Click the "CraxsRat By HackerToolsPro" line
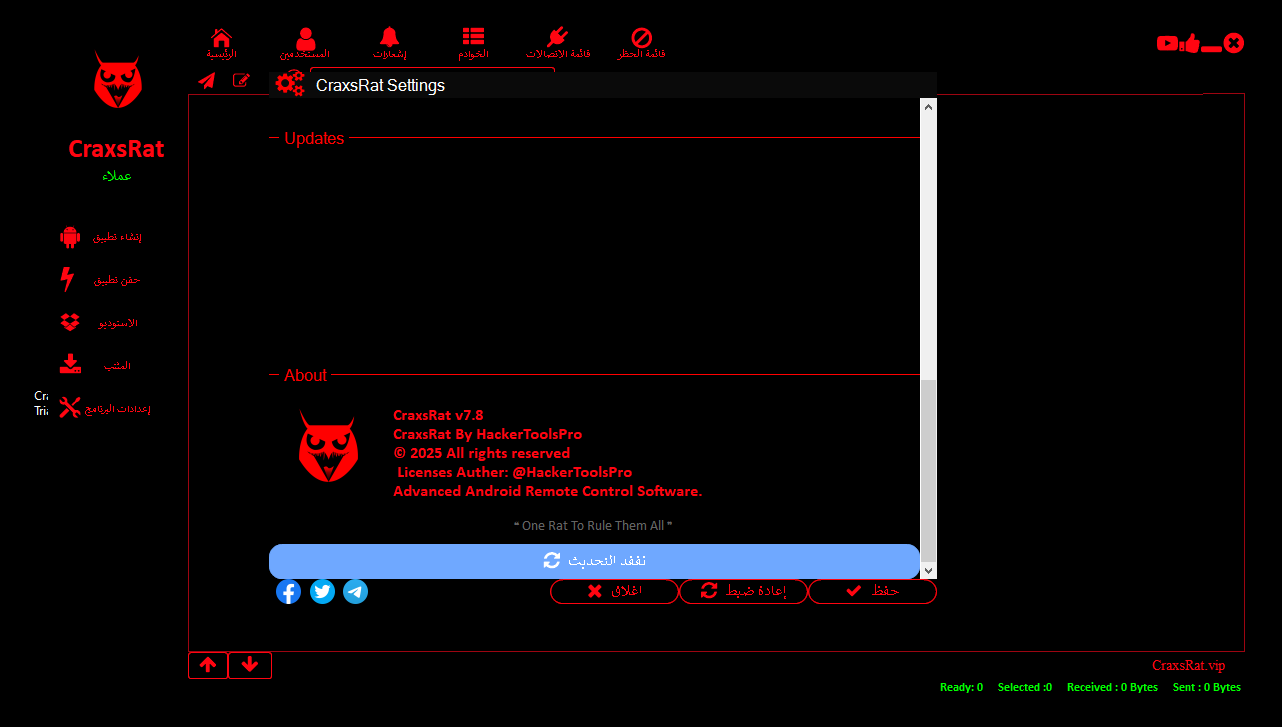Screen dimensions: 1282x727 [487, 434]
